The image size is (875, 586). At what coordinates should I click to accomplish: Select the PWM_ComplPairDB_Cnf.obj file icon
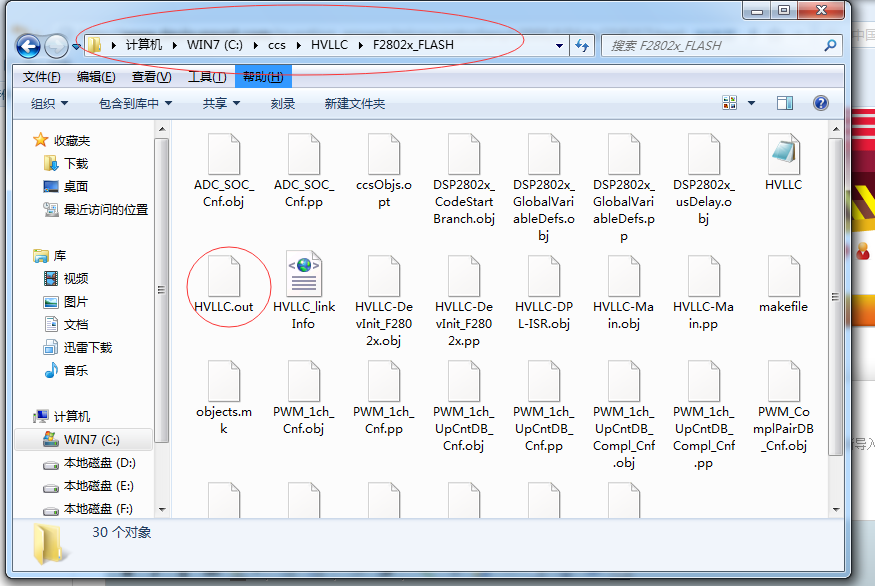(783, 381)
